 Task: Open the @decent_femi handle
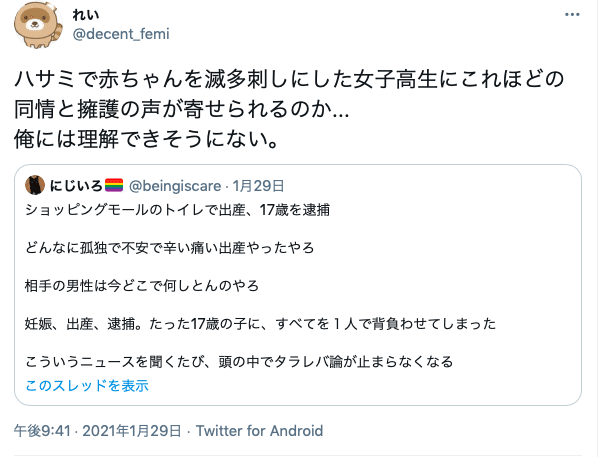121,34
